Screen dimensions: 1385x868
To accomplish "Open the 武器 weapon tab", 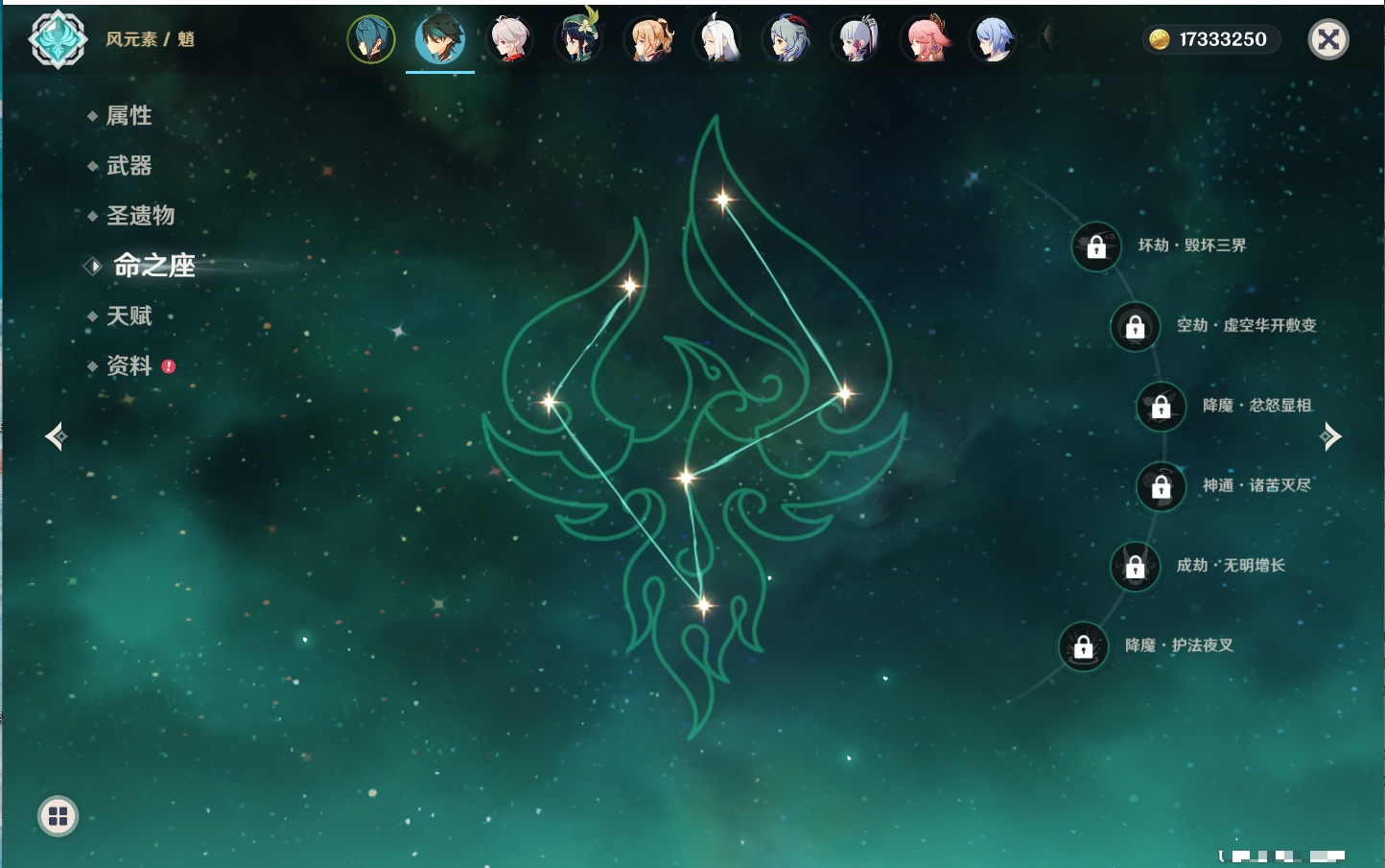I will pos(129,166).
